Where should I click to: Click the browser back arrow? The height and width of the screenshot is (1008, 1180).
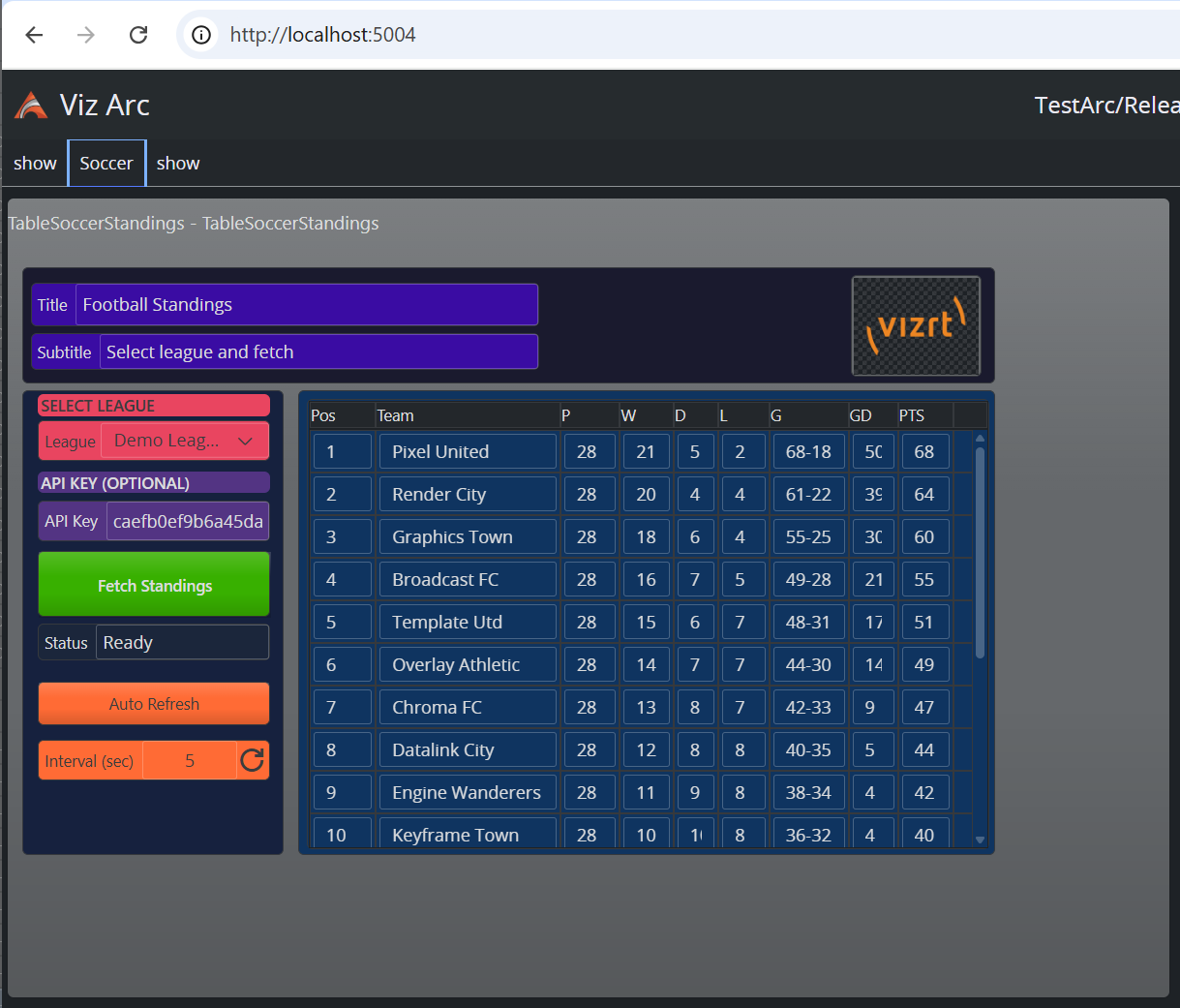click(x=35, y=35)
